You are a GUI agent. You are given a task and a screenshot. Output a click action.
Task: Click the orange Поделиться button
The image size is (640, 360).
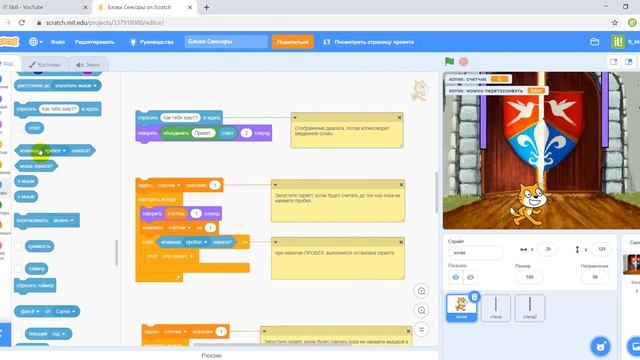(292, 42)
